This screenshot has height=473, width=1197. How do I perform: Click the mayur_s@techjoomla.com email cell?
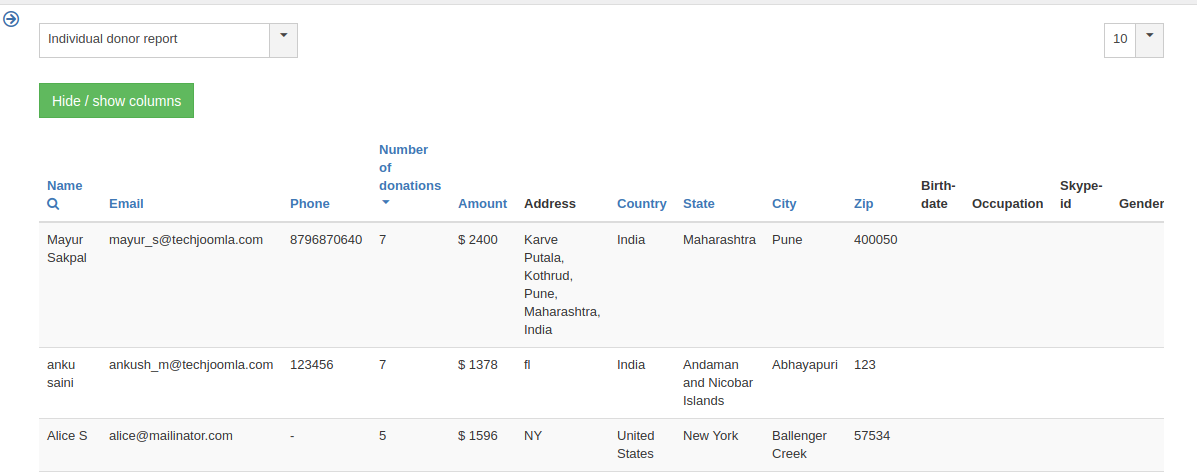coord(185,240)
